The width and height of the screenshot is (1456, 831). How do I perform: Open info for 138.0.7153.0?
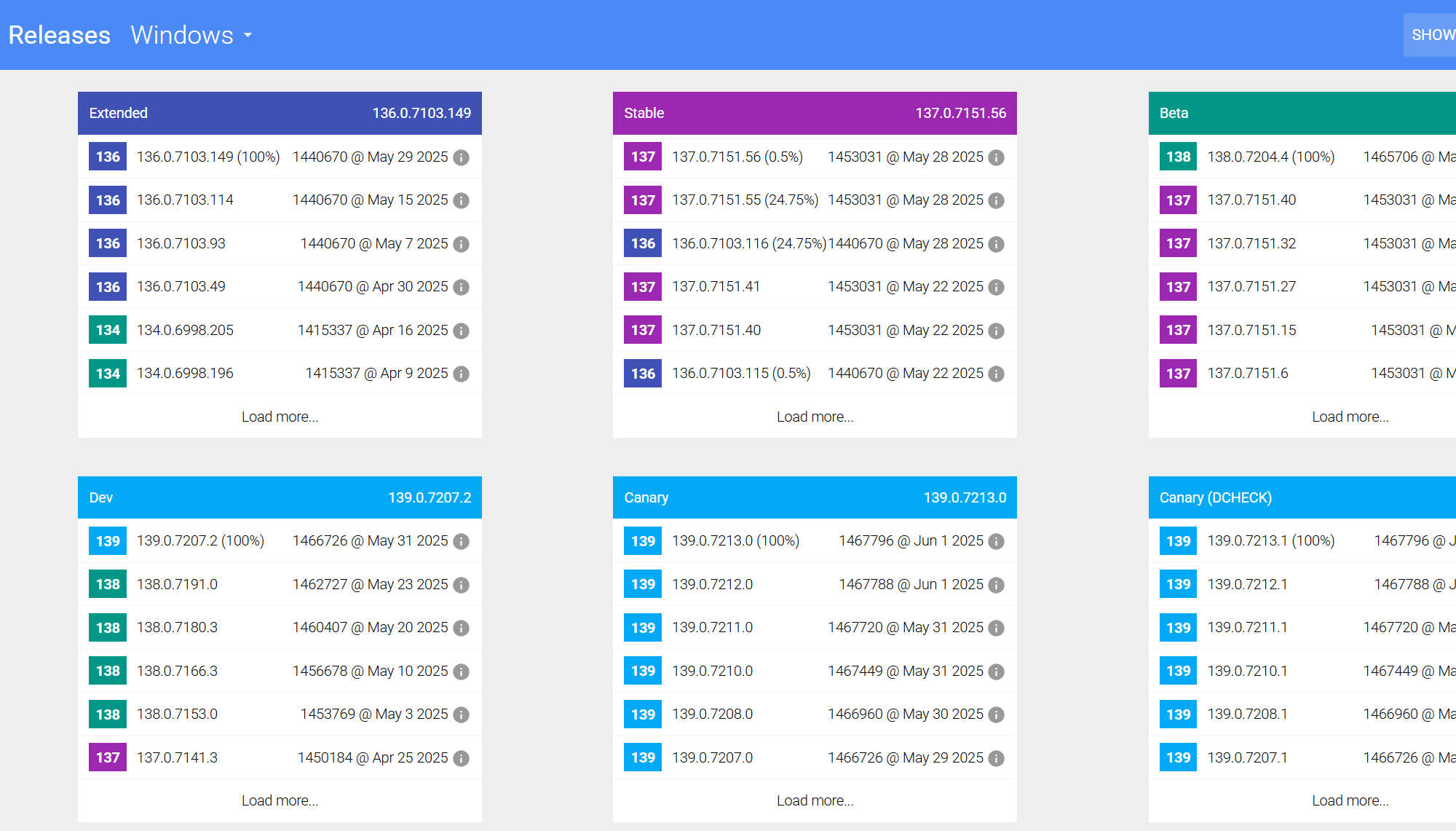click(x=461, y=714)
